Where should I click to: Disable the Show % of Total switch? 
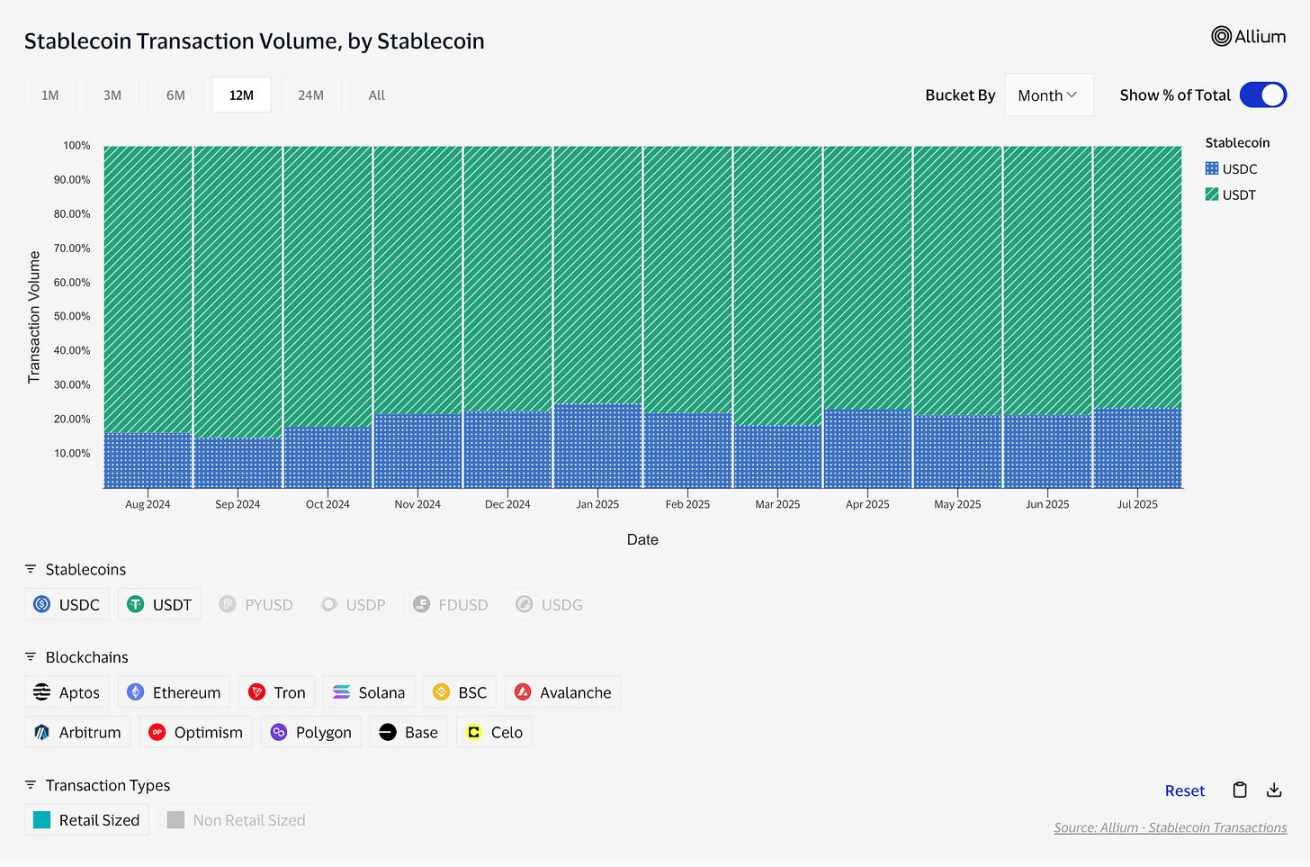pos(1262,95)
